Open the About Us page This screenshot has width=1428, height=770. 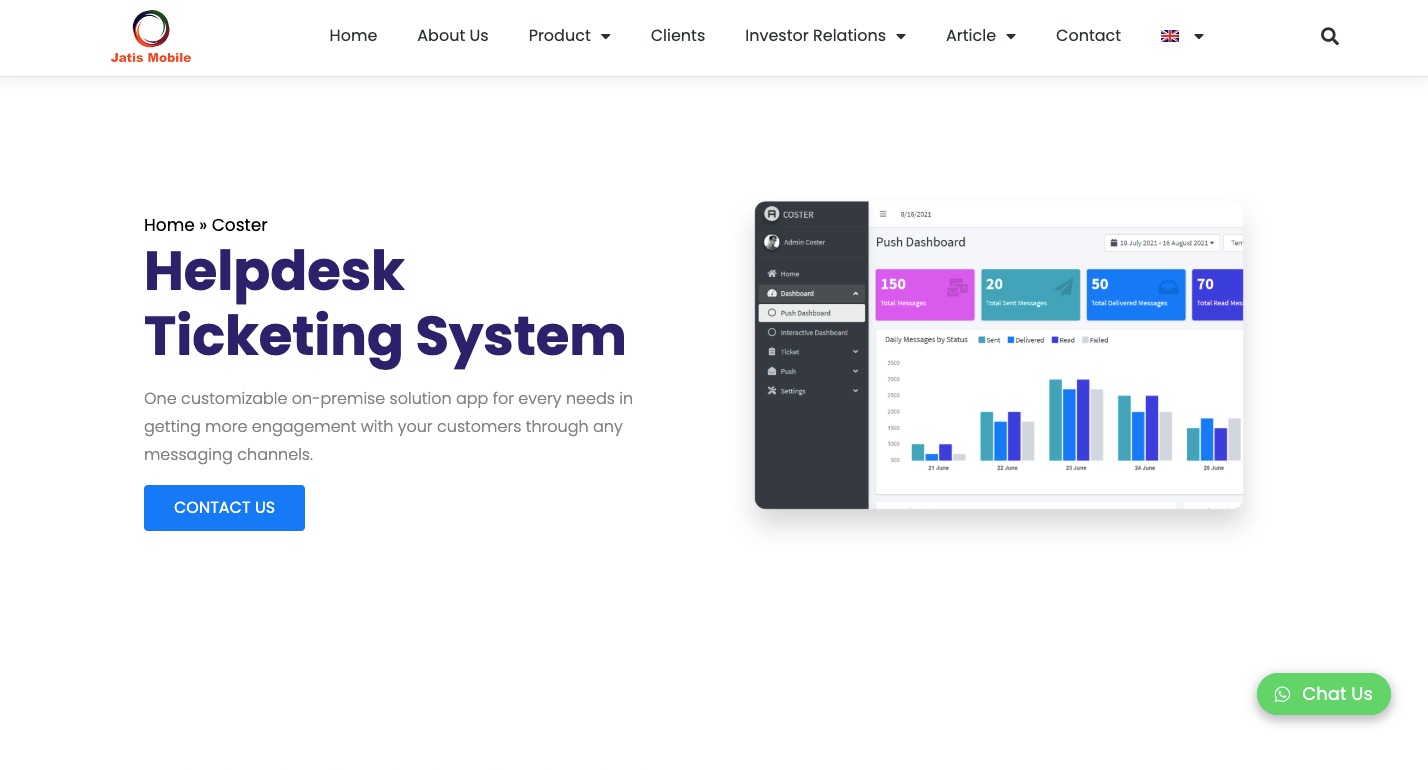(x=452, y=36)
